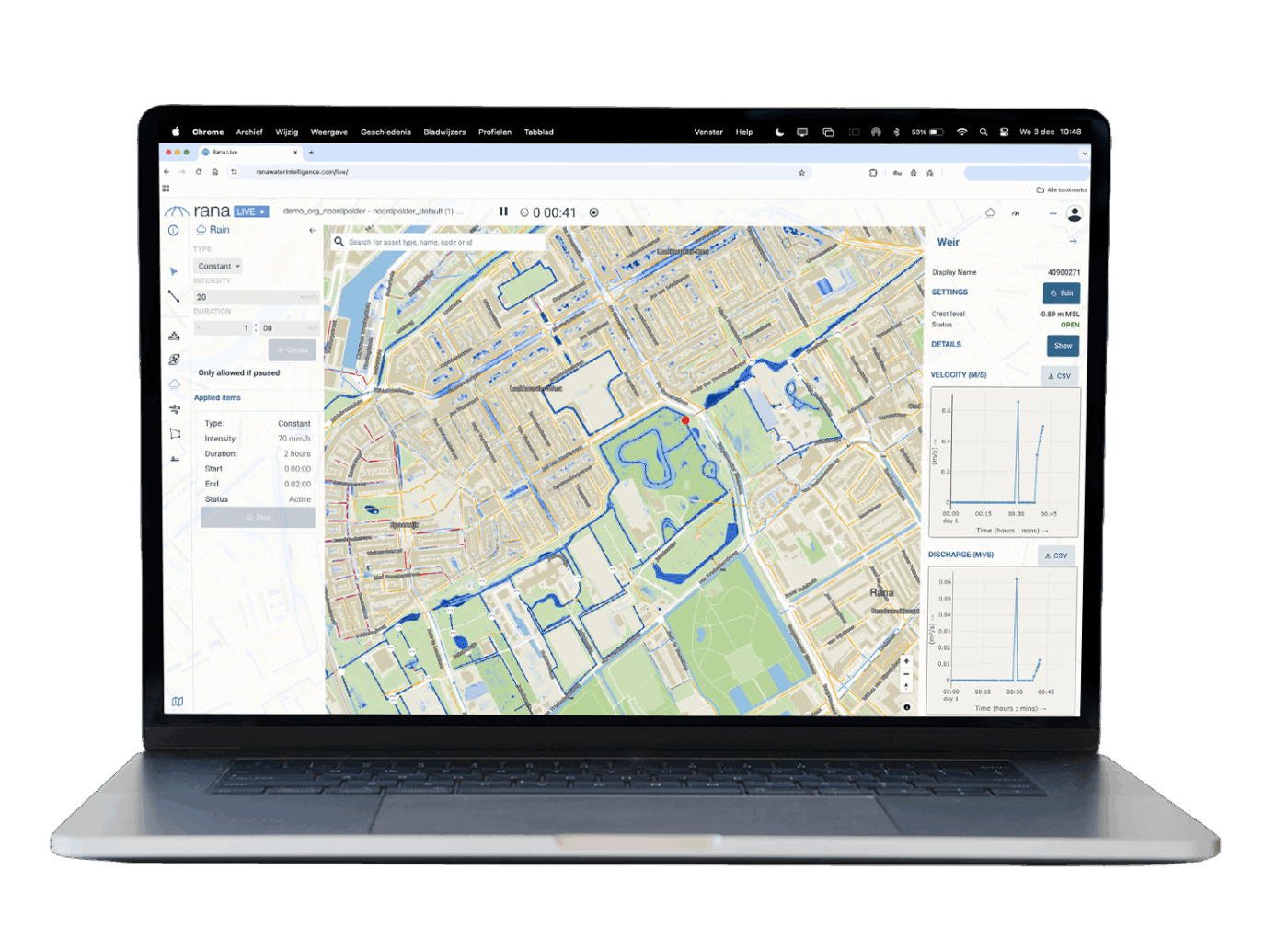The width and height of the screenshot is (1288, 927).
Task: Select the pointer arrow tool in sidebar
Action: 174,271
